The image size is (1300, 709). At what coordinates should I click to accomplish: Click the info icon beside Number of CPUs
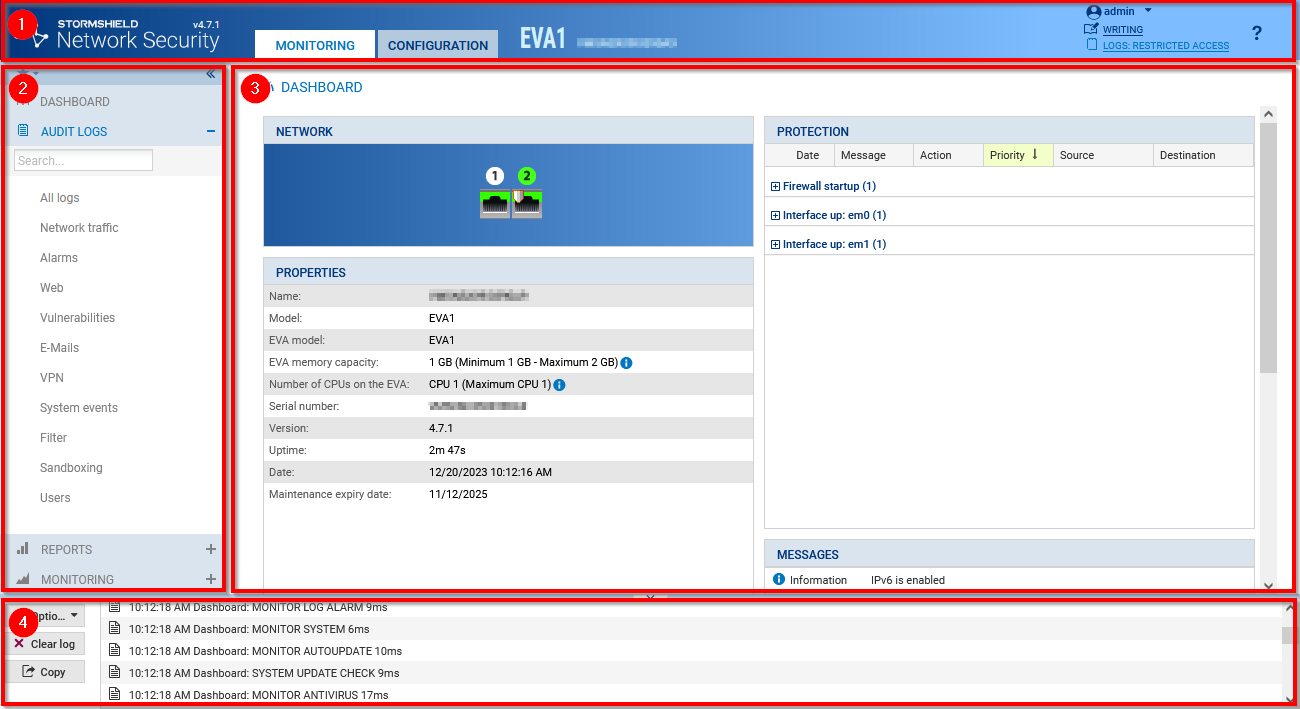click(x=559, y=384)
